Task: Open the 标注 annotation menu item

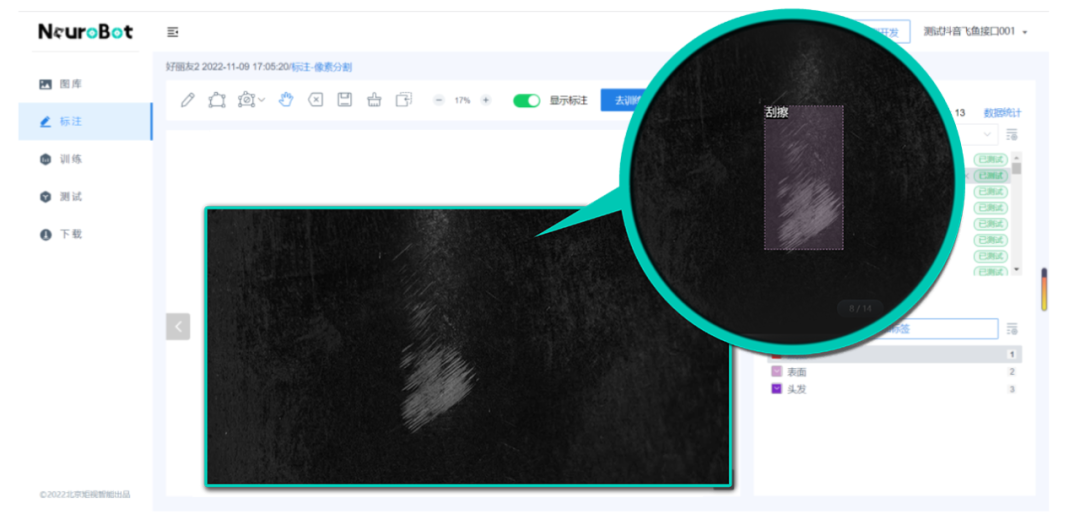Action: tap(85, 121)
